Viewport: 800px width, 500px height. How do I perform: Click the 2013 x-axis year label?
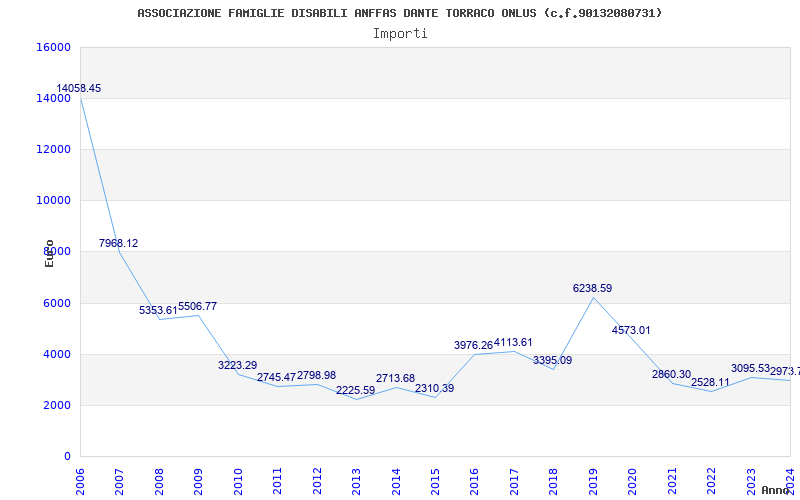(357, 479)
